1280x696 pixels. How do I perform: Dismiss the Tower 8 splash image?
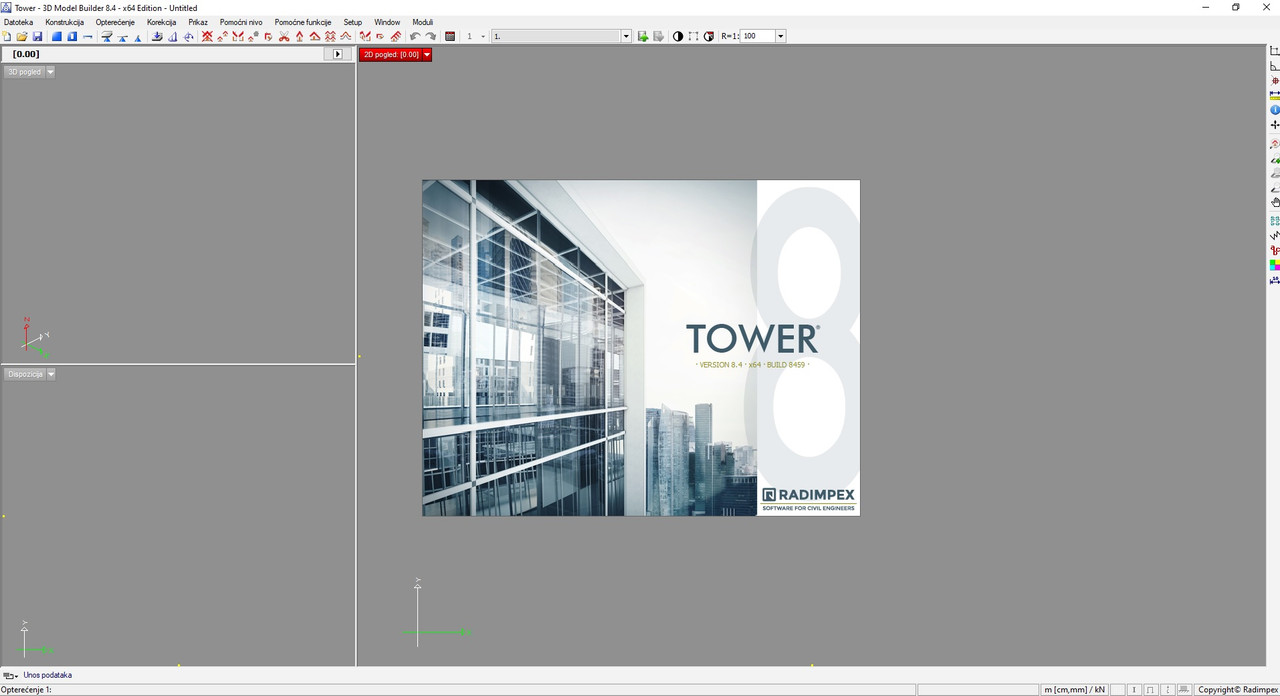(641, 348)
